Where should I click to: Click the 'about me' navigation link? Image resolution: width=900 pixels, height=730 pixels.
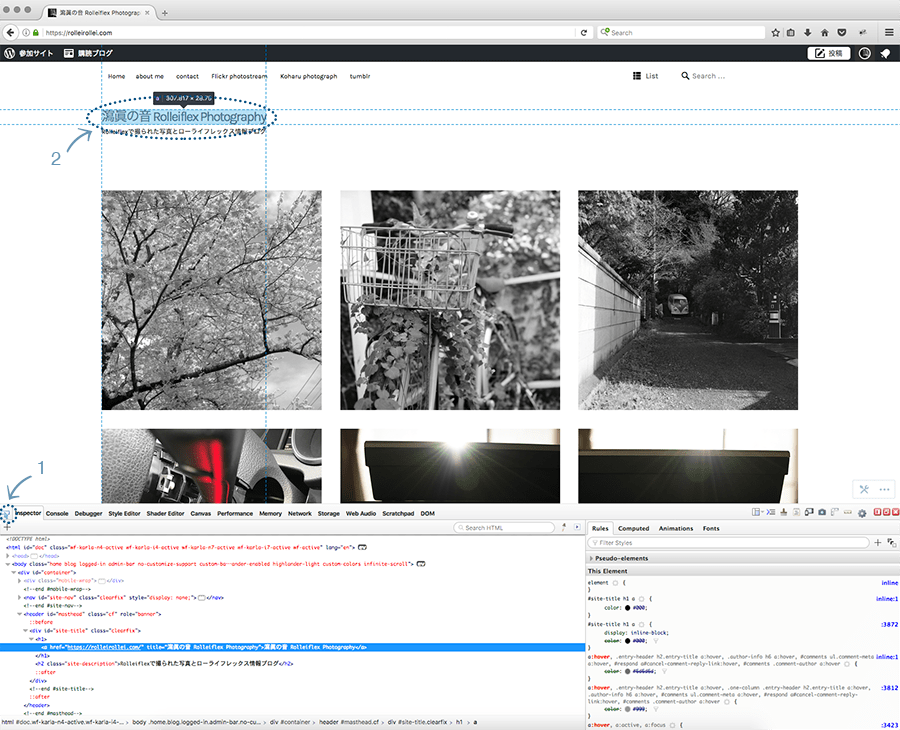point(150,76)
